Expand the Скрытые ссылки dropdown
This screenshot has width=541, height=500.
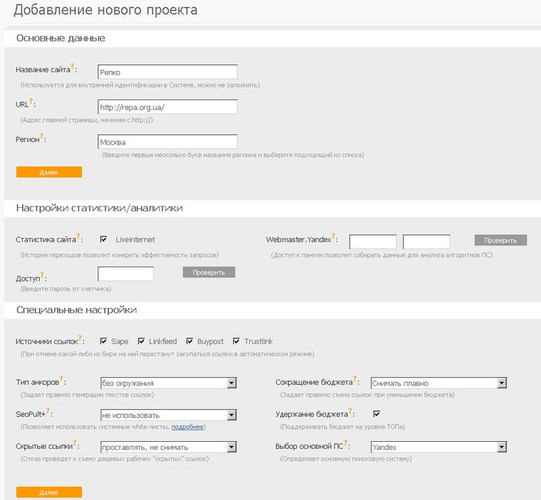[x=168, y=447]
